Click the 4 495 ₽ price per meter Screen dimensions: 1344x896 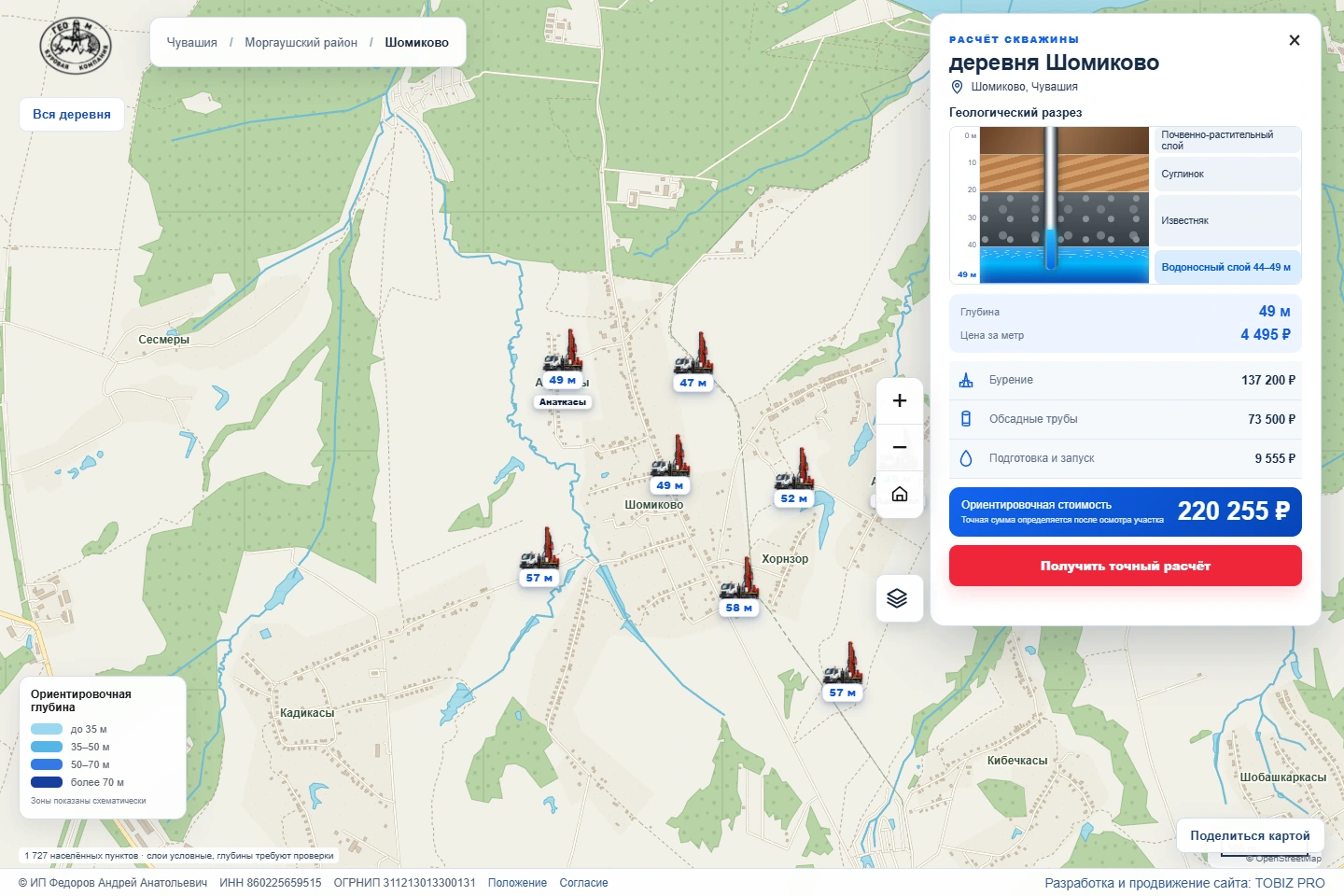pyautogui.click(x=1266, y=334)
